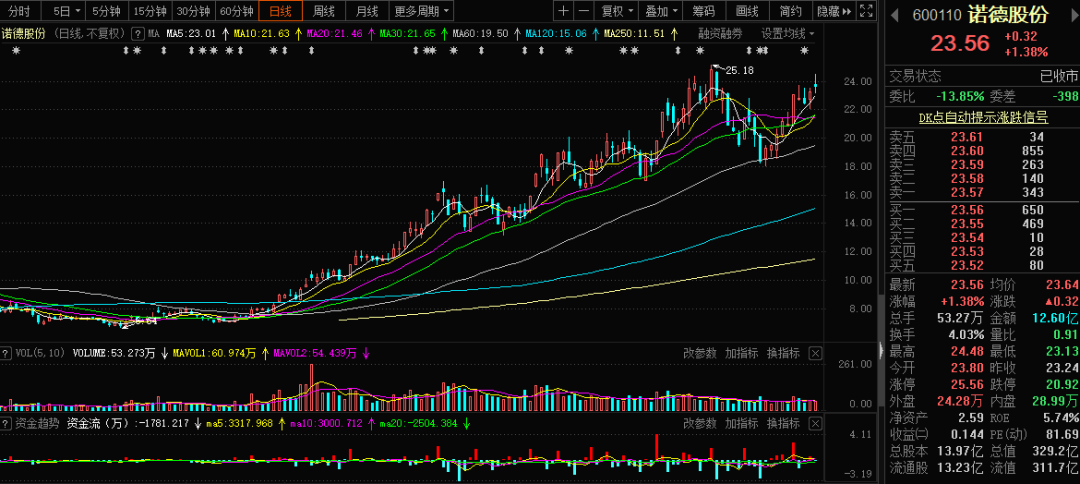Switch to 周线 weekly tab
The width and height of the screenshot is (1080, 484).
point(323,11)
